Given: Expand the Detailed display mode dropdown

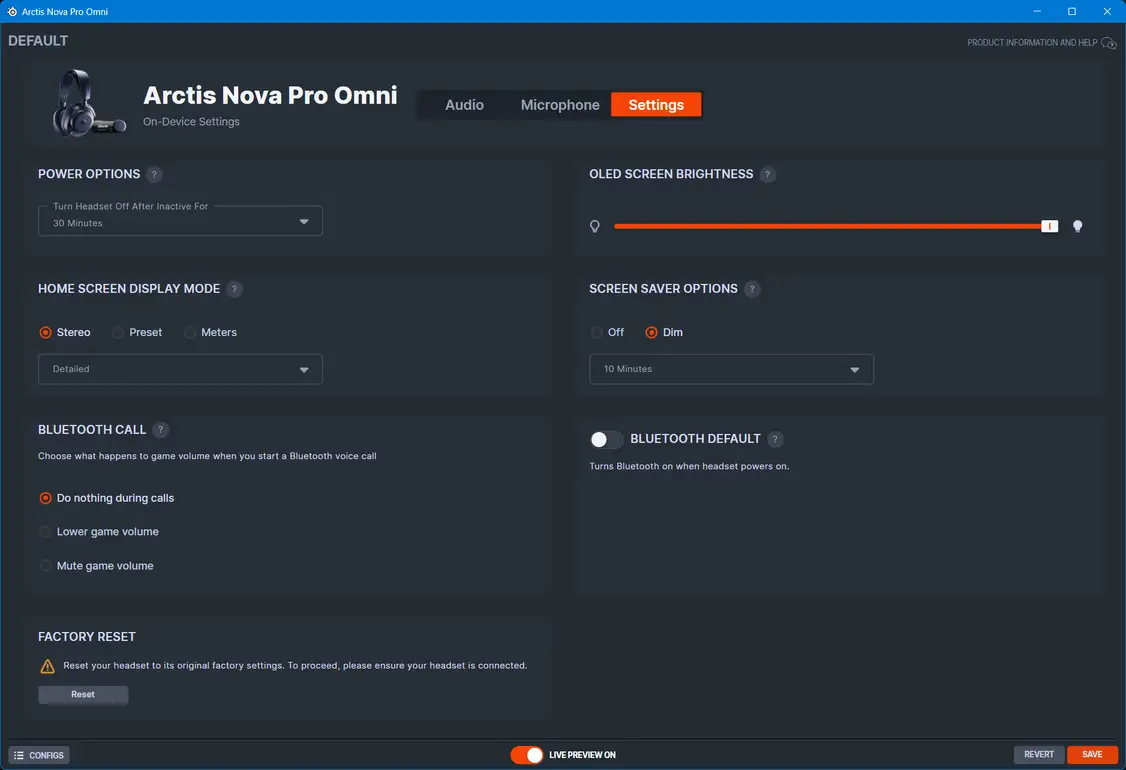Looking at the screenshot, I should pyautogui.click(x=180, y=369).
